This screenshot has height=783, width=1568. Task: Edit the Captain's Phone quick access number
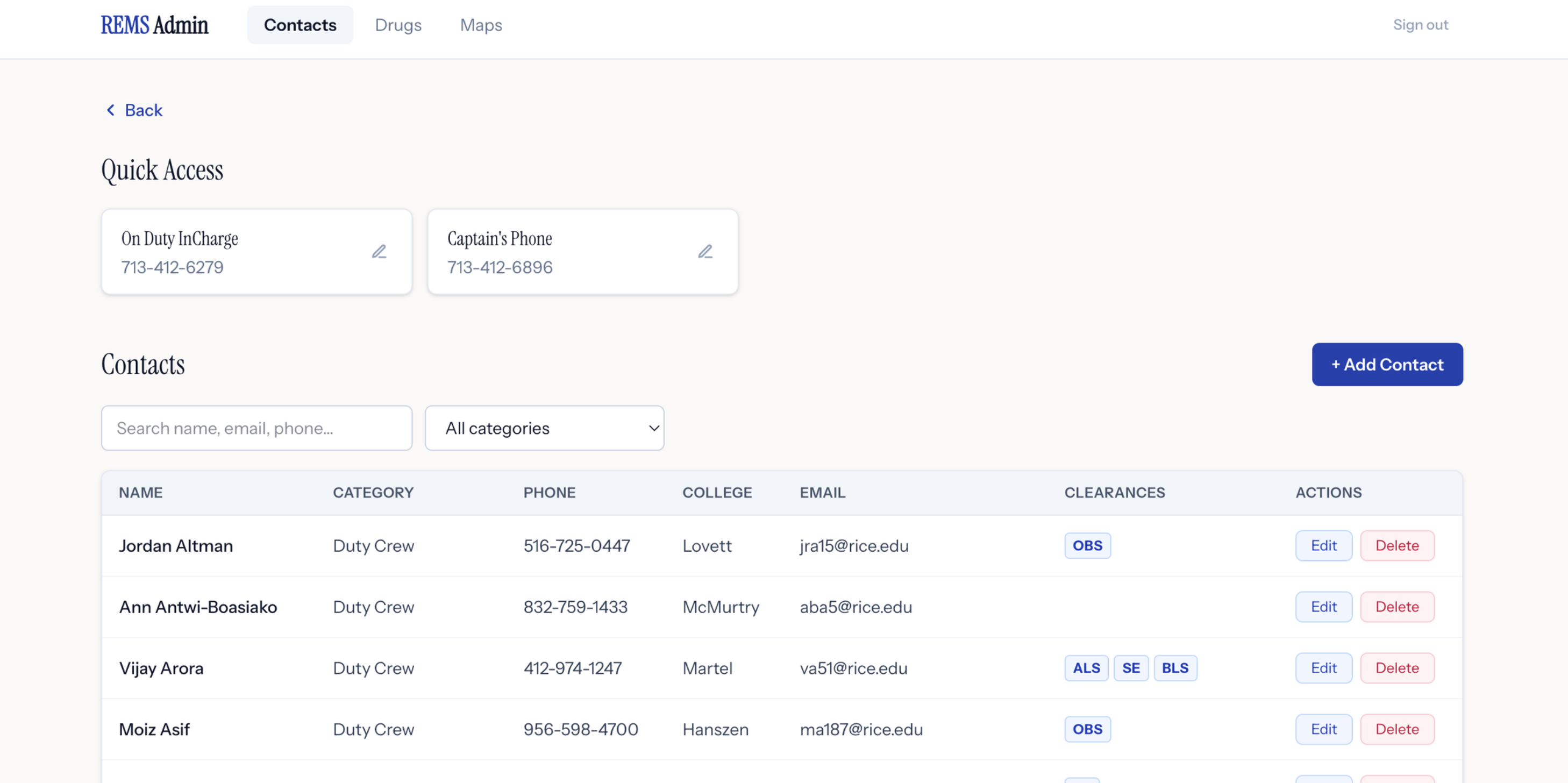click(705, 252)
